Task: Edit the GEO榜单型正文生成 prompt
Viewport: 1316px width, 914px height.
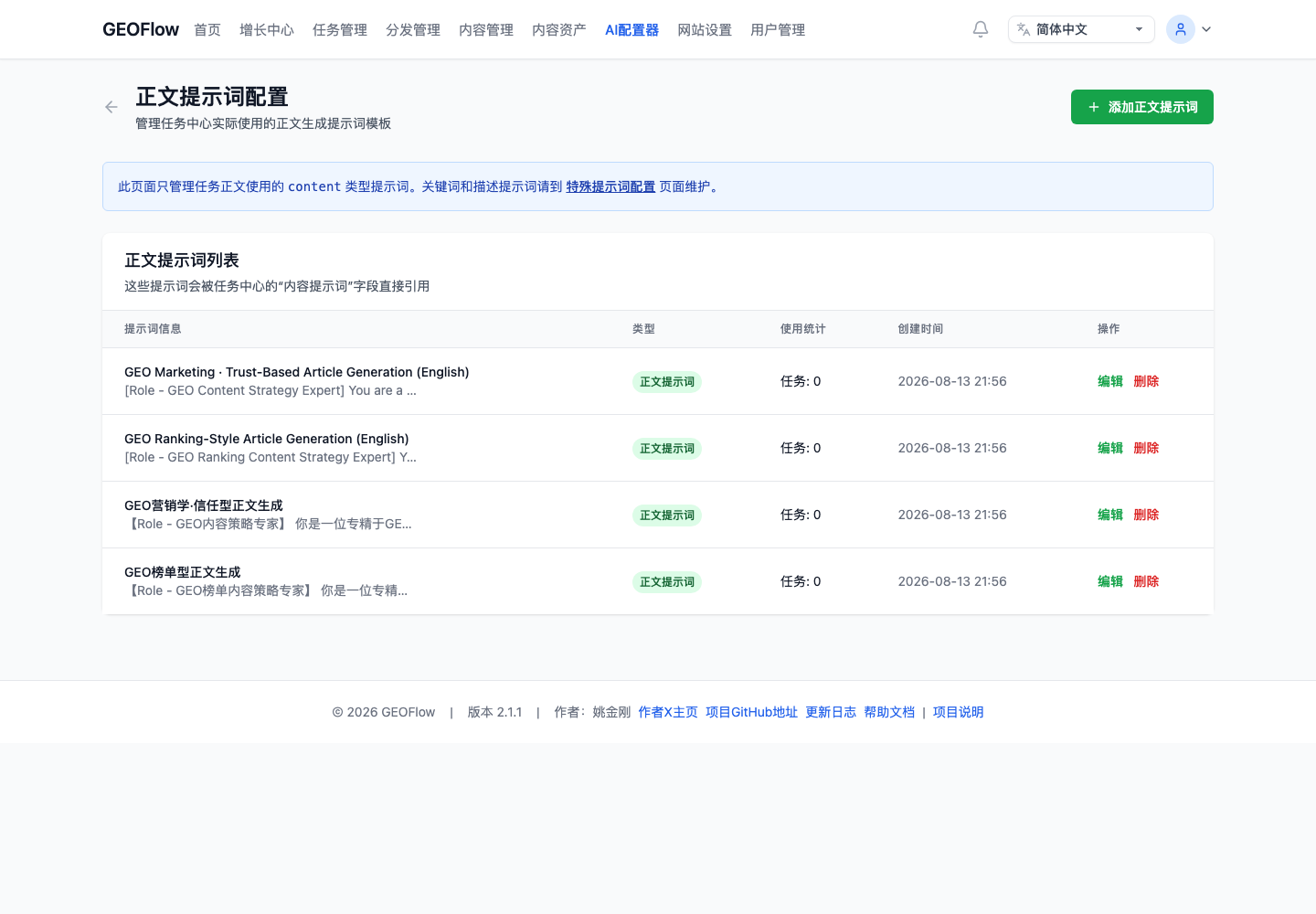Action: pos(1110,581)
